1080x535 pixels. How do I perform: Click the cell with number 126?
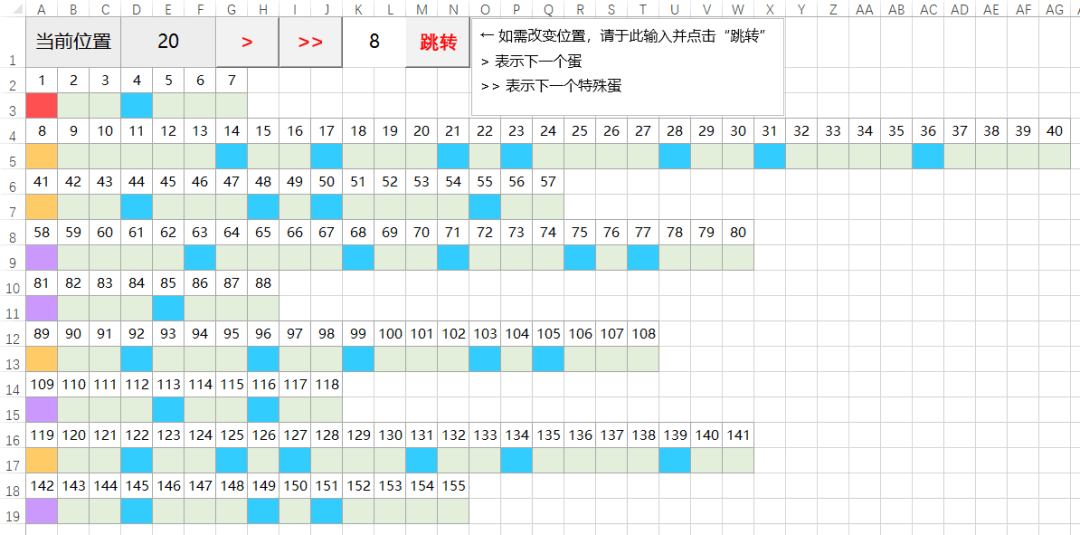pyautogui.click(x=263, y=435)
